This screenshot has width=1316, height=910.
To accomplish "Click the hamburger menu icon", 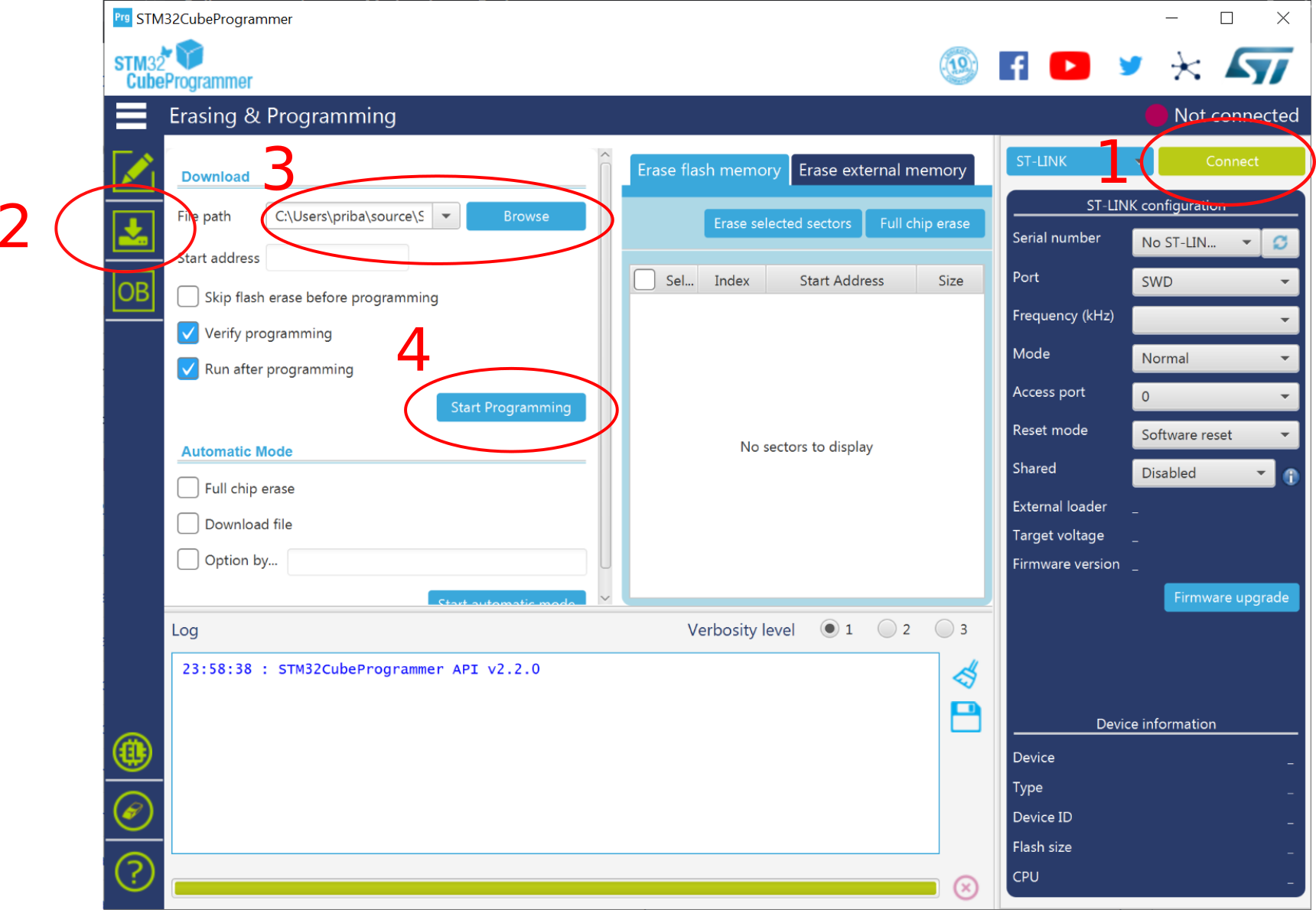I will 131,115.
